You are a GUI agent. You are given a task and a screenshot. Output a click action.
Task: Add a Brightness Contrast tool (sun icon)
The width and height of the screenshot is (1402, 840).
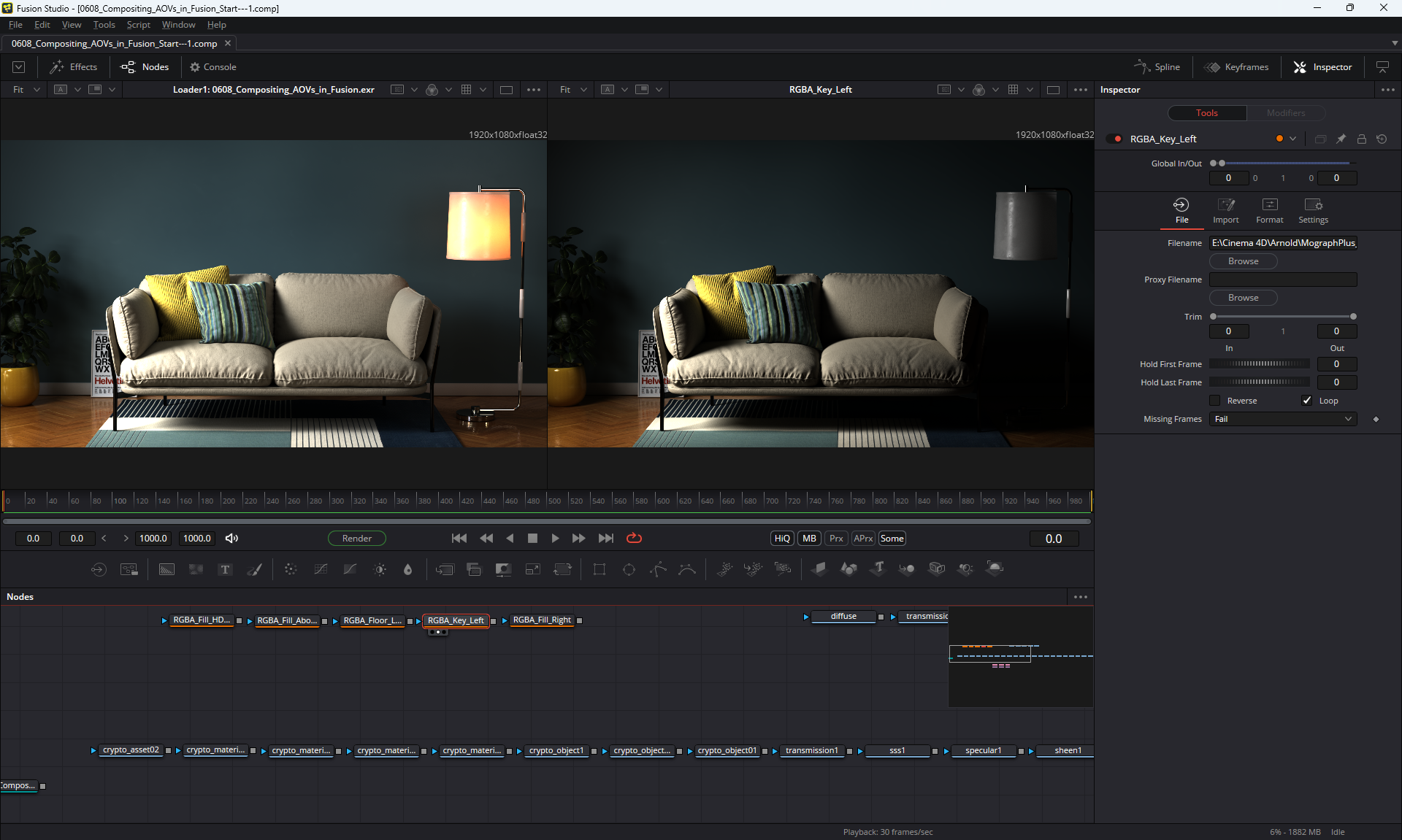380,569
